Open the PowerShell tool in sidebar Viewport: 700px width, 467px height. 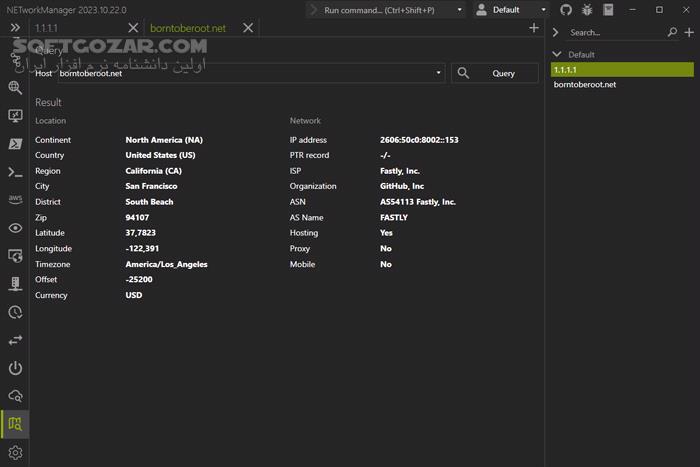15,144
